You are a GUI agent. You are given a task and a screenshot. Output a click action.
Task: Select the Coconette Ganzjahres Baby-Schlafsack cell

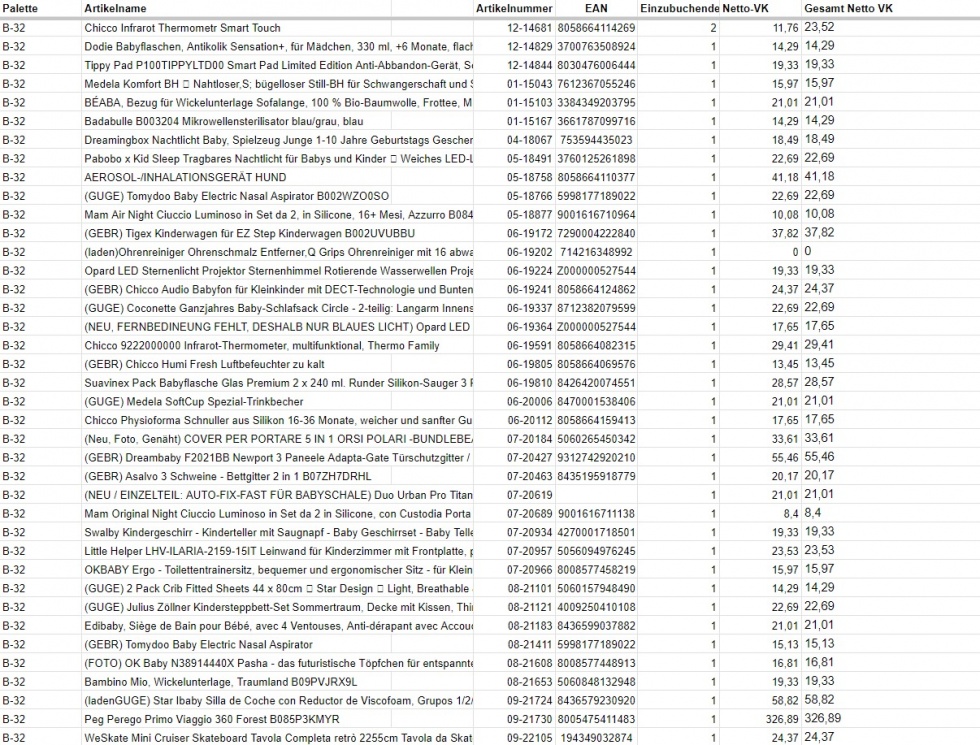(279, 309)
